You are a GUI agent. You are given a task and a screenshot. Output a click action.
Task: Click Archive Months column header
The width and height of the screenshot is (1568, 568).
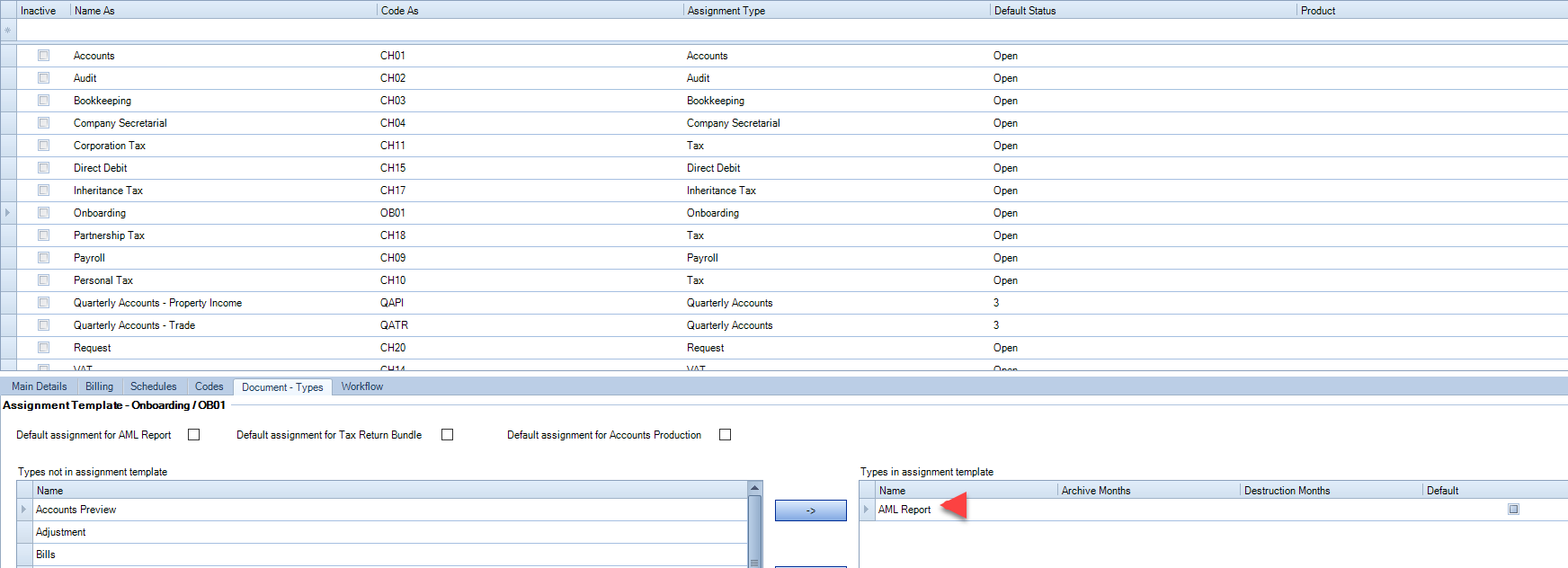tap(1149, 491)
